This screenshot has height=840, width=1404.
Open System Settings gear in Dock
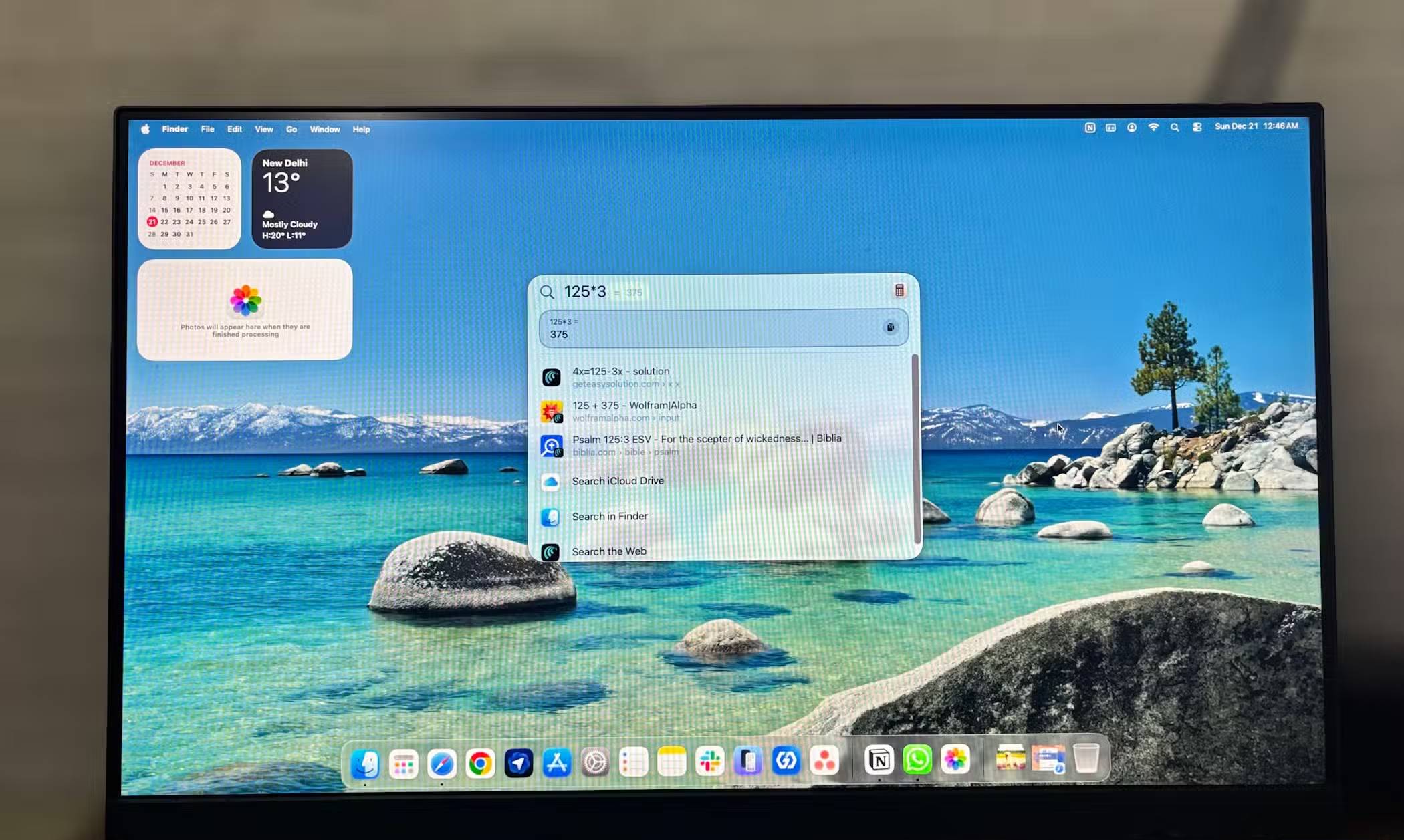(x=594, y=762)
